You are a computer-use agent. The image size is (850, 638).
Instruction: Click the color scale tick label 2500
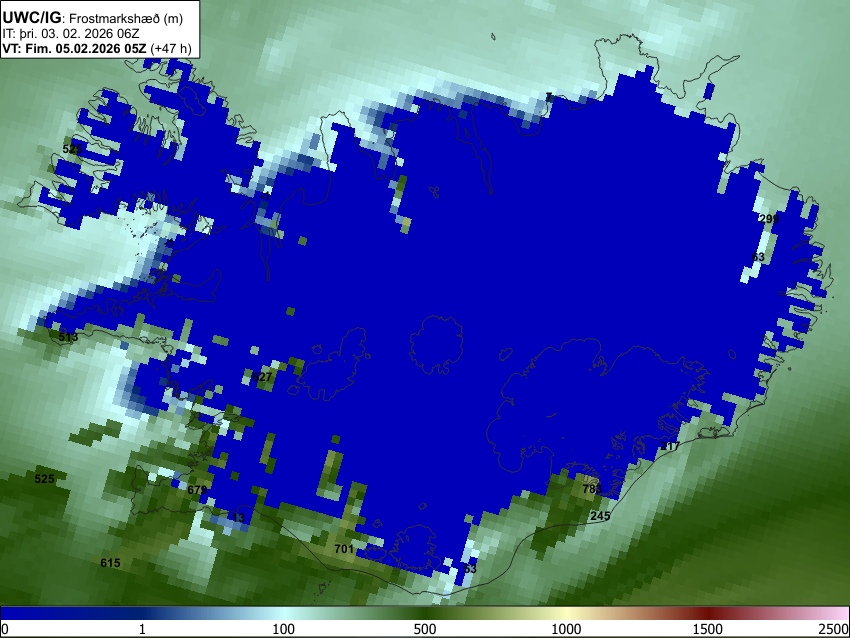point(834,629)
